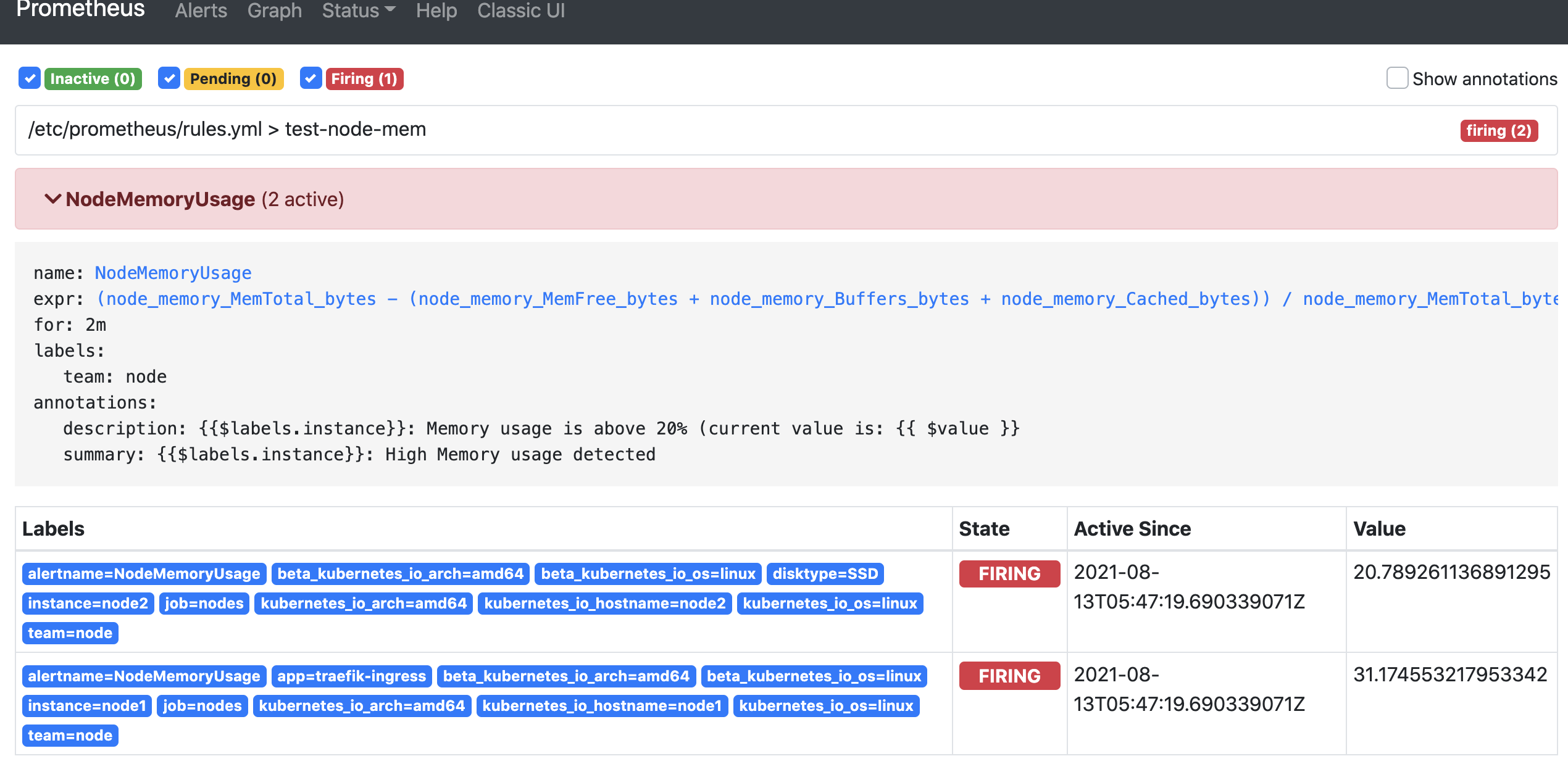
Task: Click the yellow Pending (0) badge
Action: pos(233,79)
